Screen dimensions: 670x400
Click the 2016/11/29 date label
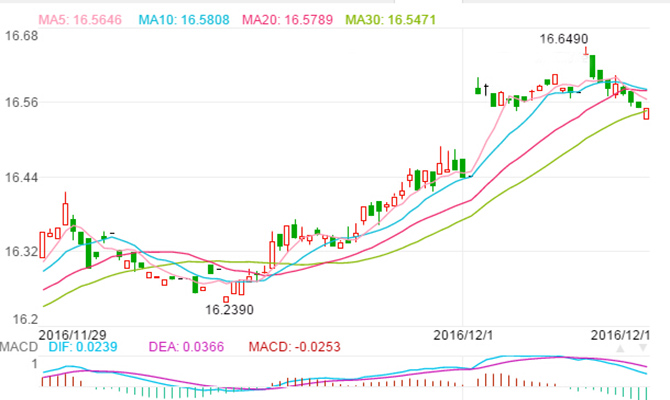click(72, 335)
